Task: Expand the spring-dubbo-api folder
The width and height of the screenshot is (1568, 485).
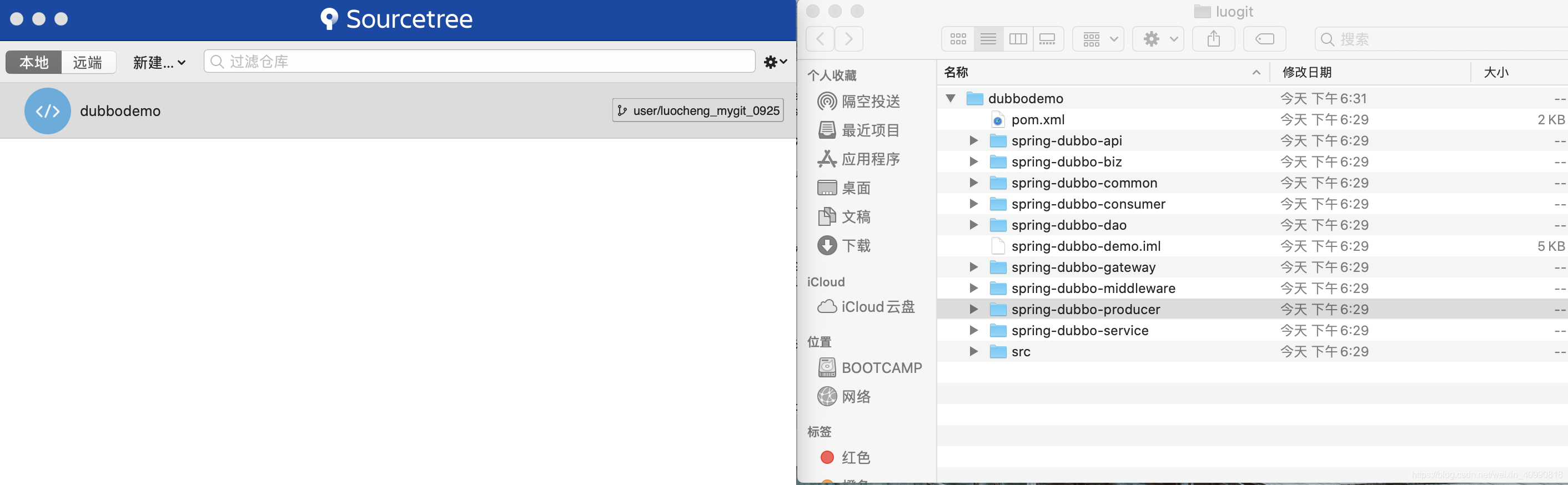Action: click(973, 140)
